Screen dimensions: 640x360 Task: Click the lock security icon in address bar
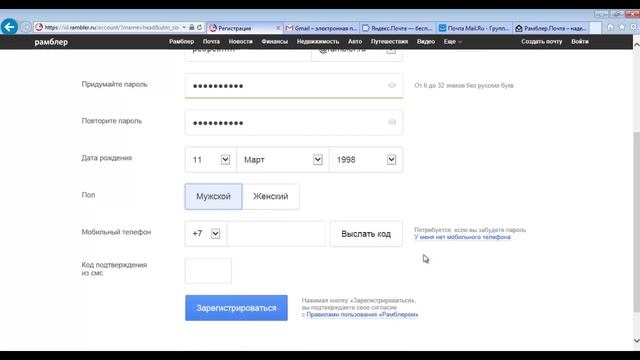[x=191, y=27]
